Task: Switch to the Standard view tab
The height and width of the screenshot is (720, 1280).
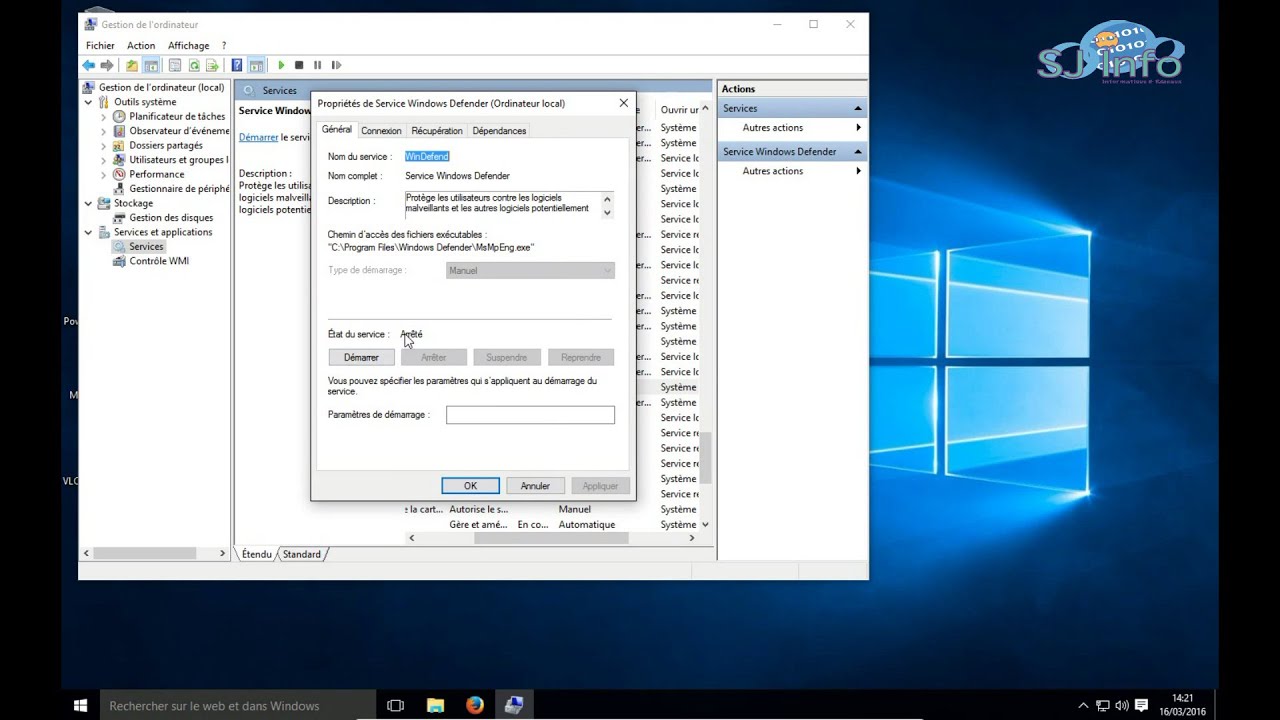Action: pyautogui.click(x=302, y=554)
